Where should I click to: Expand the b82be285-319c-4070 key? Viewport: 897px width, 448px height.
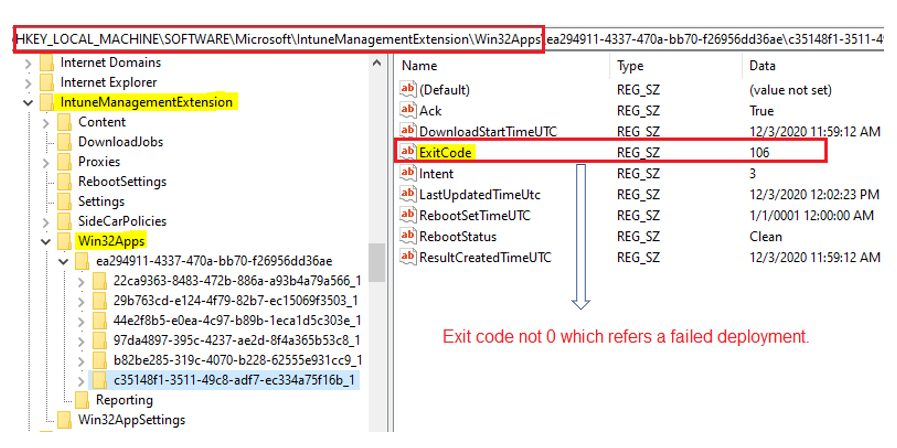point(81,360)
